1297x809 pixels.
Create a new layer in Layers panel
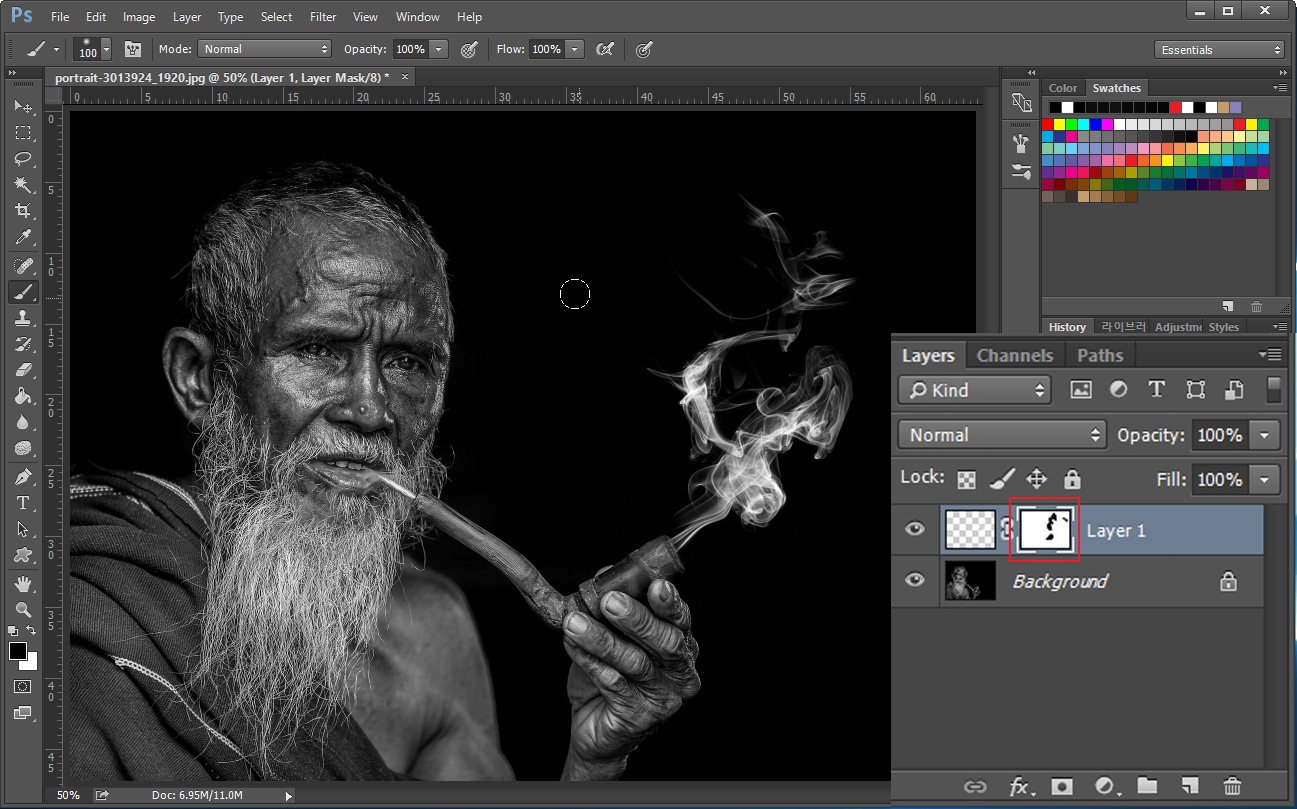point(1189,786)
